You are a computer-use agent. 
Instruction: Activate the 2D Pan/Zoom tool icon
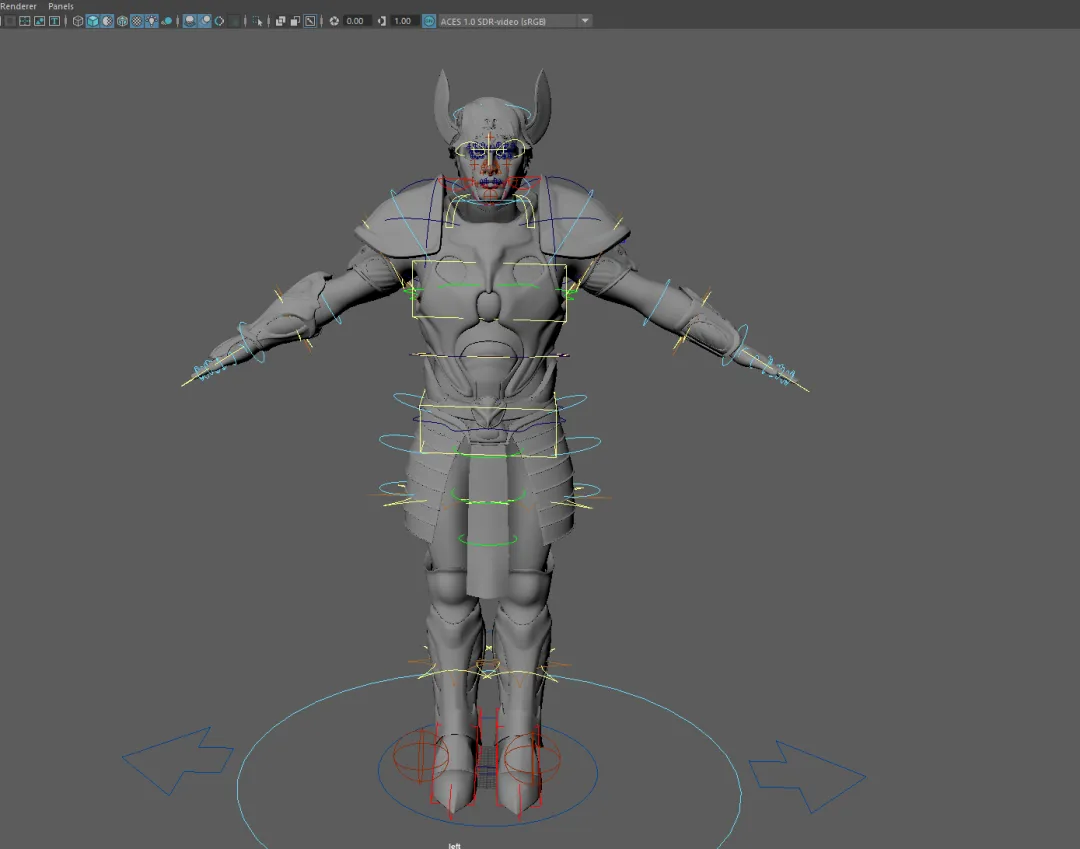tap(308, 20)
